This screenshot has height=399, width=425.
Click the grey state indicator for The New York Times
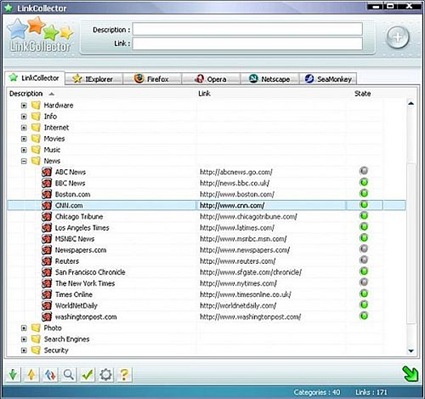pos(364,282)
